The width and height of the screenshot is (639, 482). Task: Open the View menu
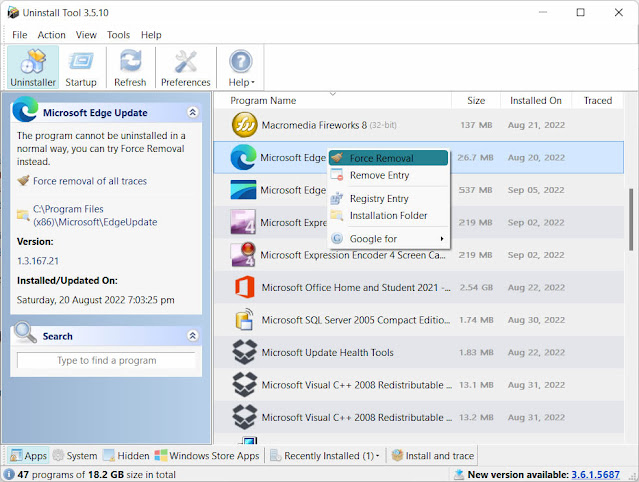(86, 35)
